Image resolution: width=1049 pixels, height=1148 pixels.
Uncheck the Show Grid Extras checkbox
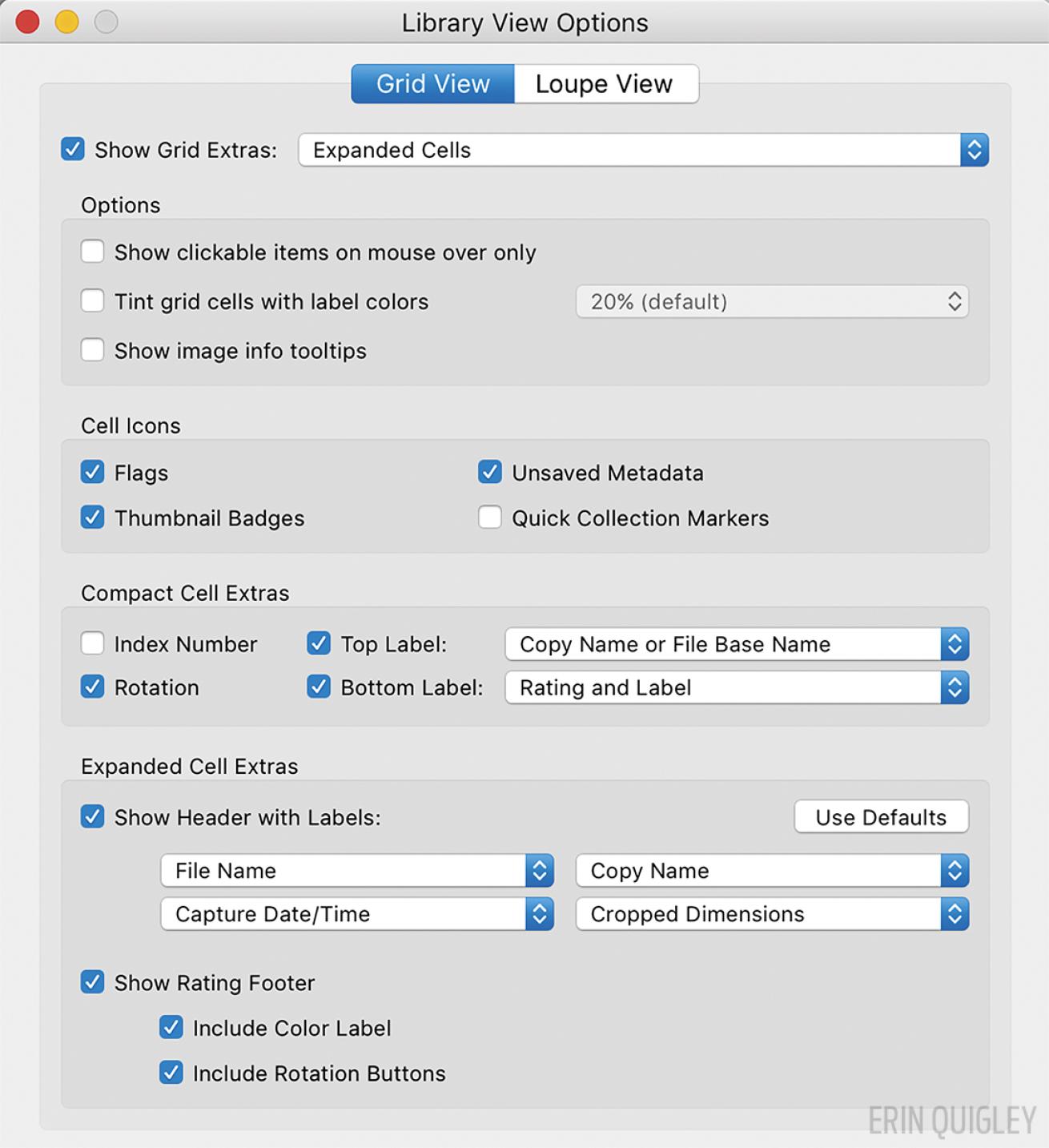coord(73,150)
